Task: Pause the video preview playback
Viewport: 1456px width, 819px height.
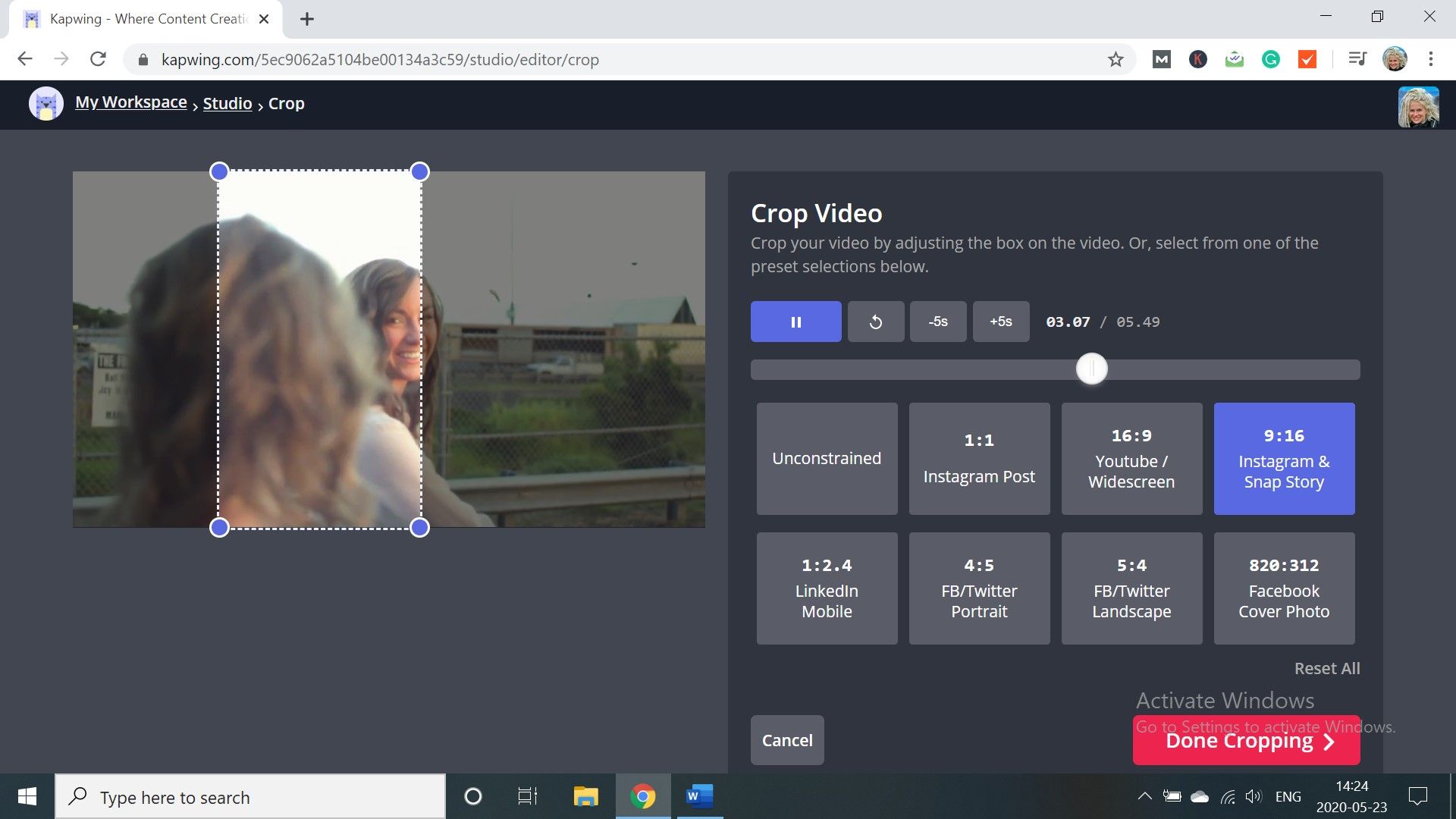Action: click(795, 322)
